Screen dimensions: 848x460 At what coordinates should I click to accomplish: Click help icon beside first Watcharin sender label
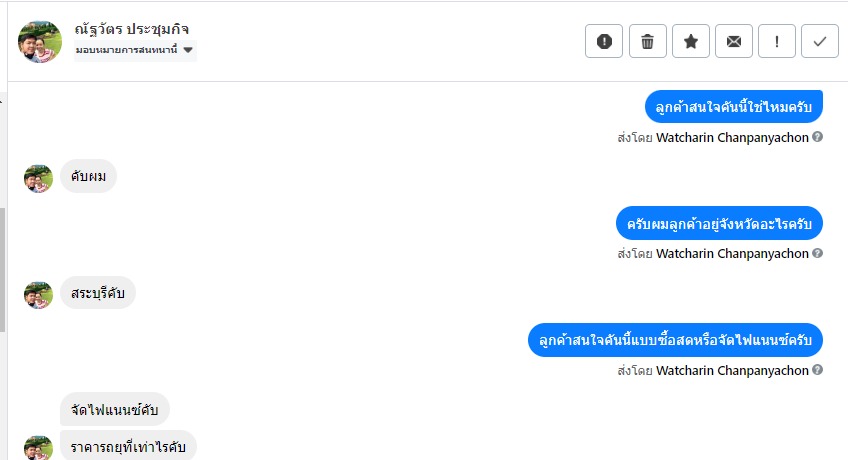(818, 137)
